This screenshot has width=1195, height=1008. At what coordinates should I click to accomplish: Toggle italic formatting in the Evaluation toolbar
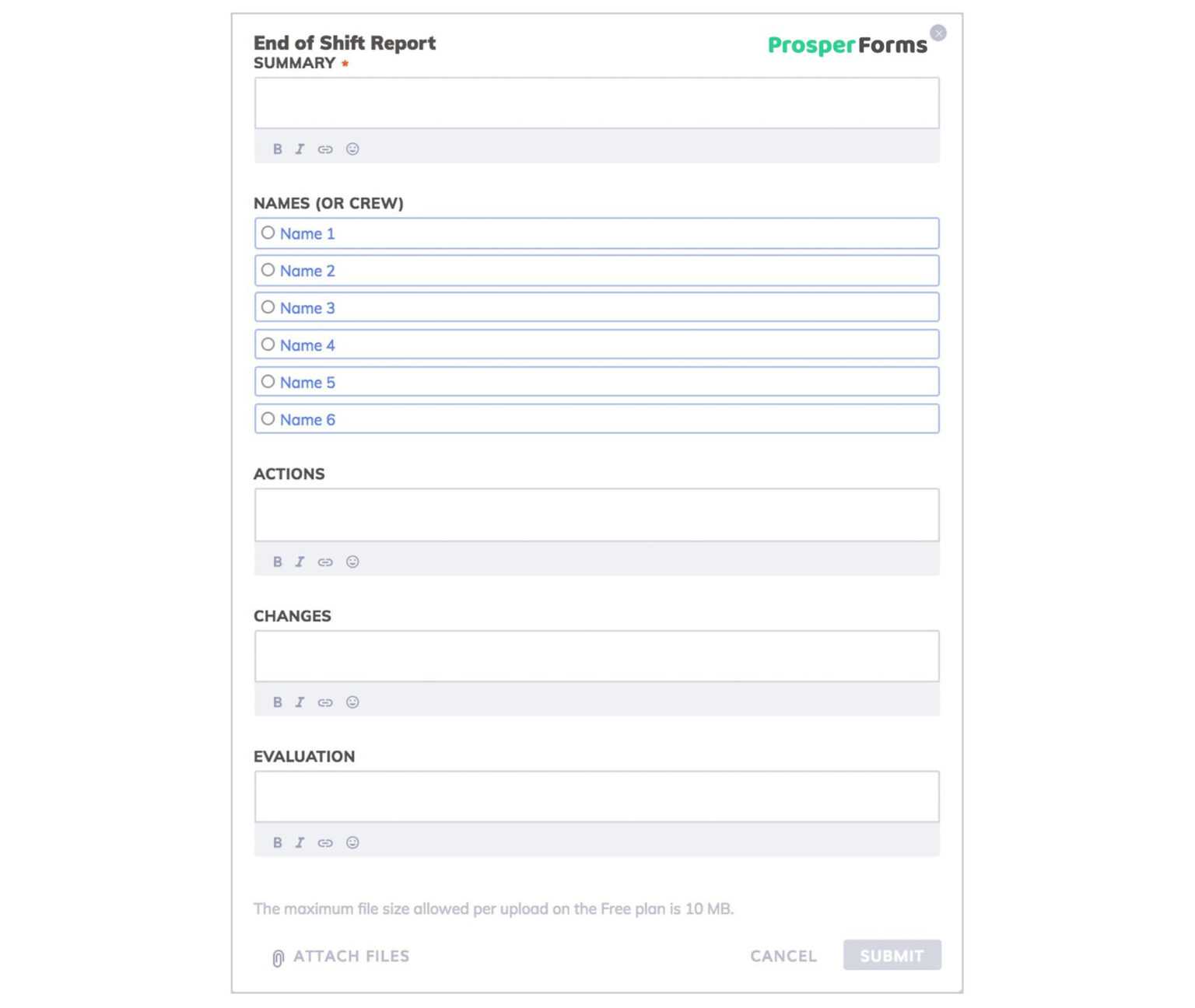click(x=300, y=842)
